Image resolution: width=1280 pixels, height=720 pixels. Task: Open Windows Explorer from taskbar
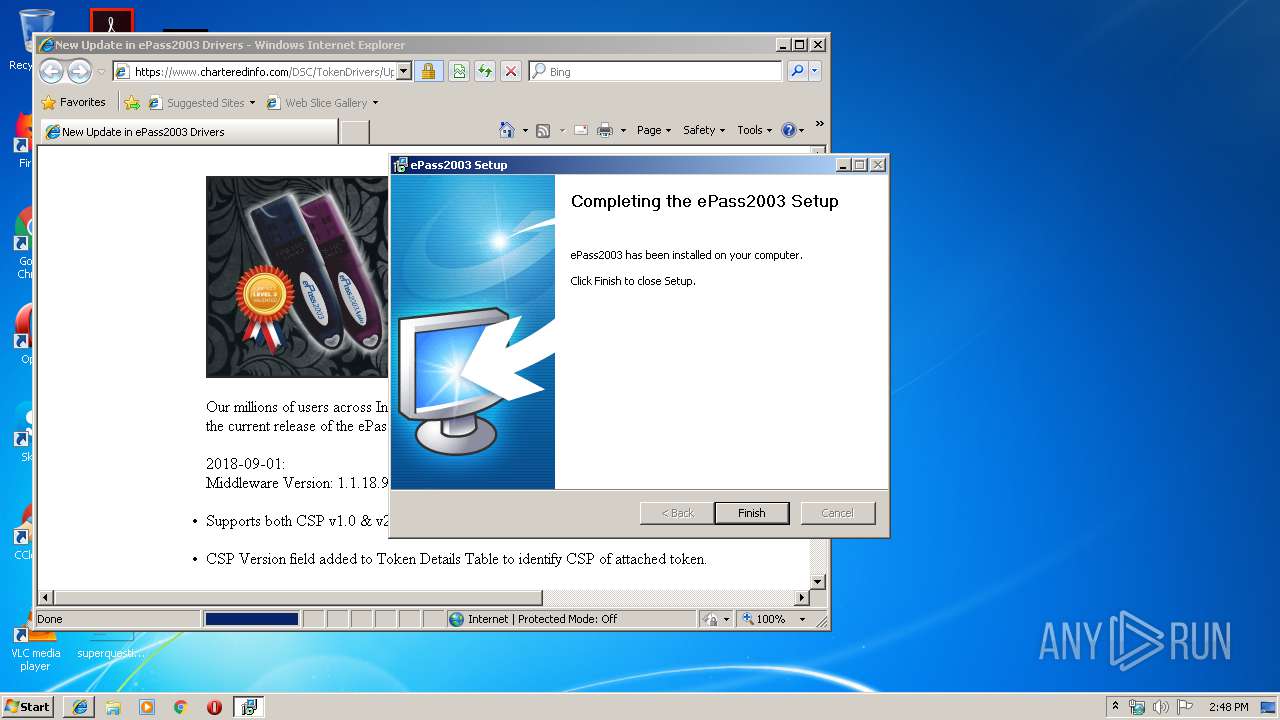(113, 706)
